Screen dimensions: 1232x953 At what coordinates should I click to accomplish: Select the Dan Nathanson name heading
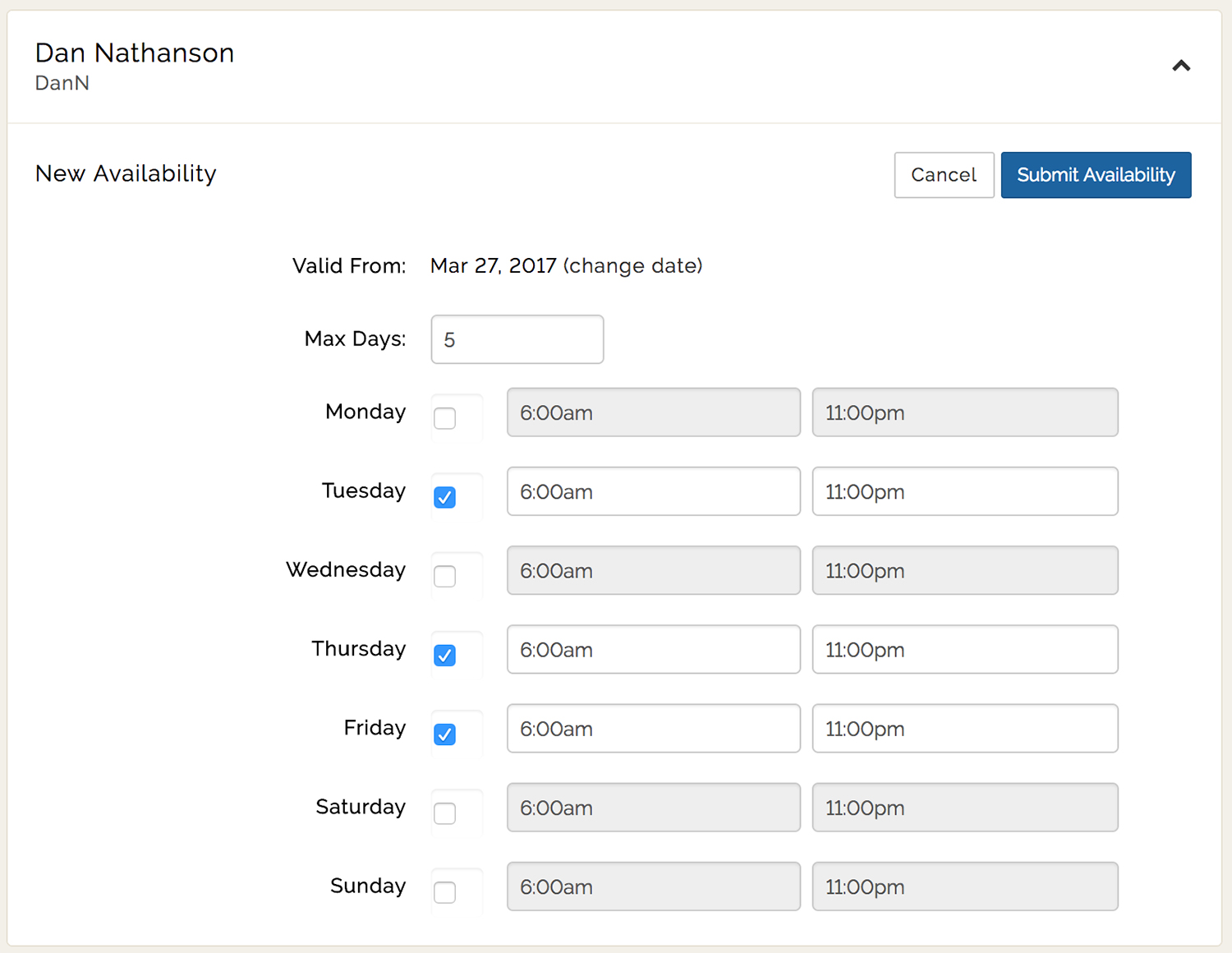point(135,53)
